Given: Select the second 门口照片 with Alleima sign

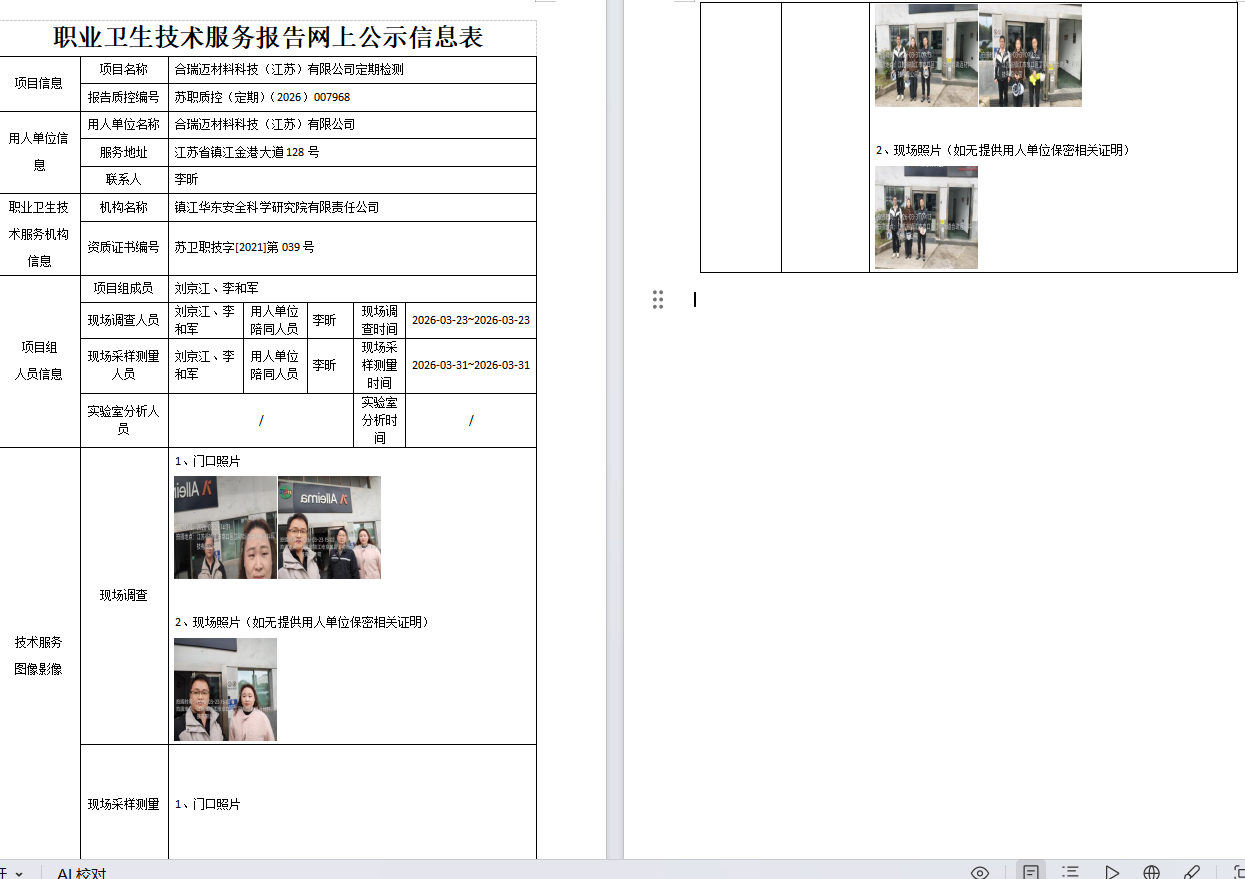Looking at the screenshot, I should coord(329,527).
